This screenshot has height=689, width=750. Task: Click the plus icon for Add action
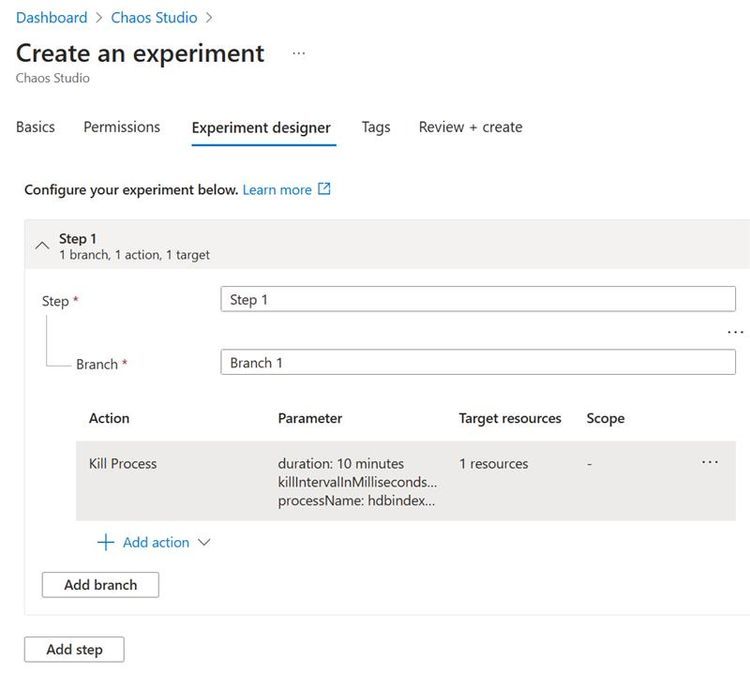106,542
